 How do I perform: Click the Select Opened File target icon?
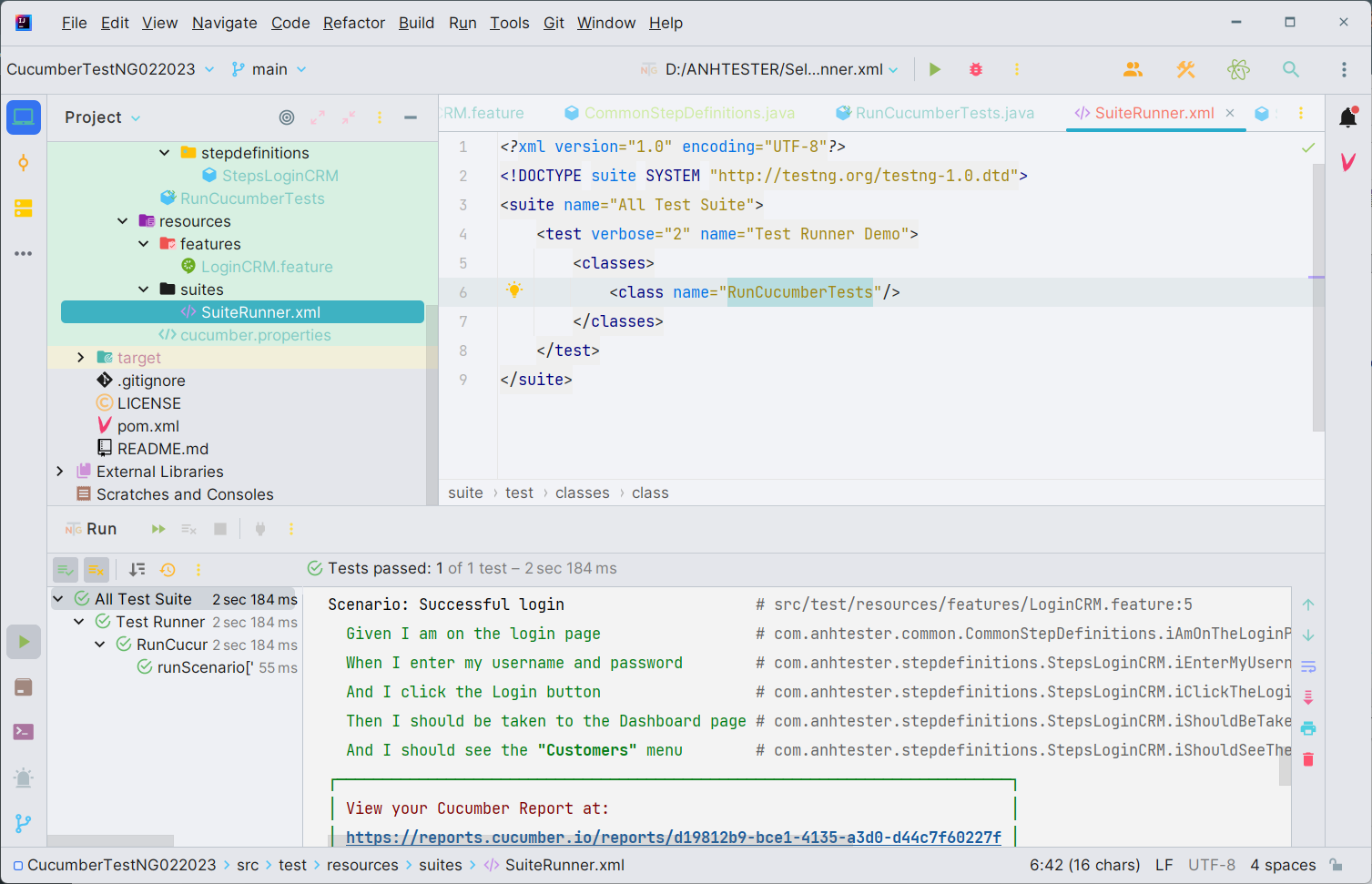click(x=287, y=117)
